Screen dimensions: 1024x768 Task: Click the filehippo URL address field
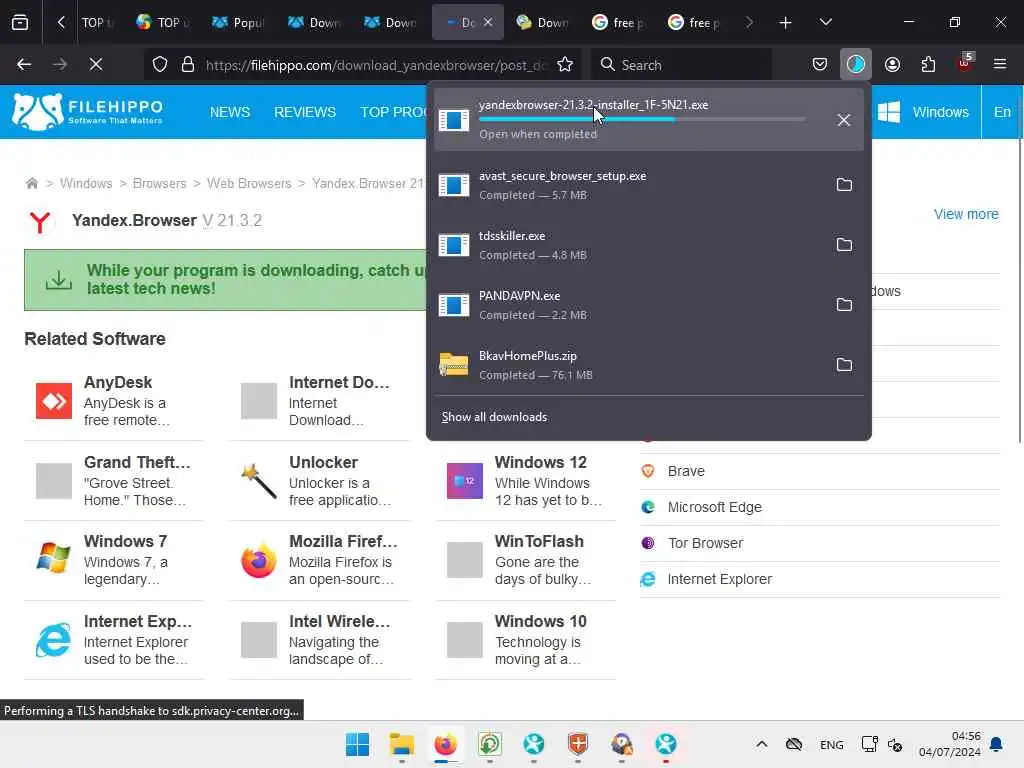coord(376,65)
